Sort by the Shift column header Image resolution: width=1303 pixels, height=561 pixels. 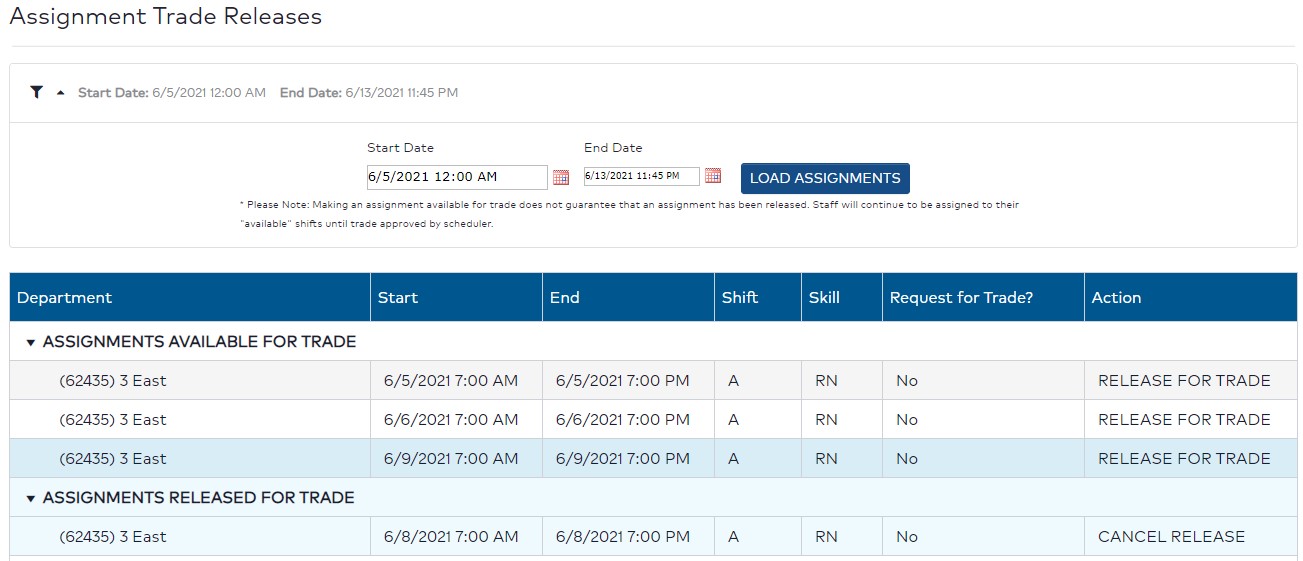(x=740, y=298)
